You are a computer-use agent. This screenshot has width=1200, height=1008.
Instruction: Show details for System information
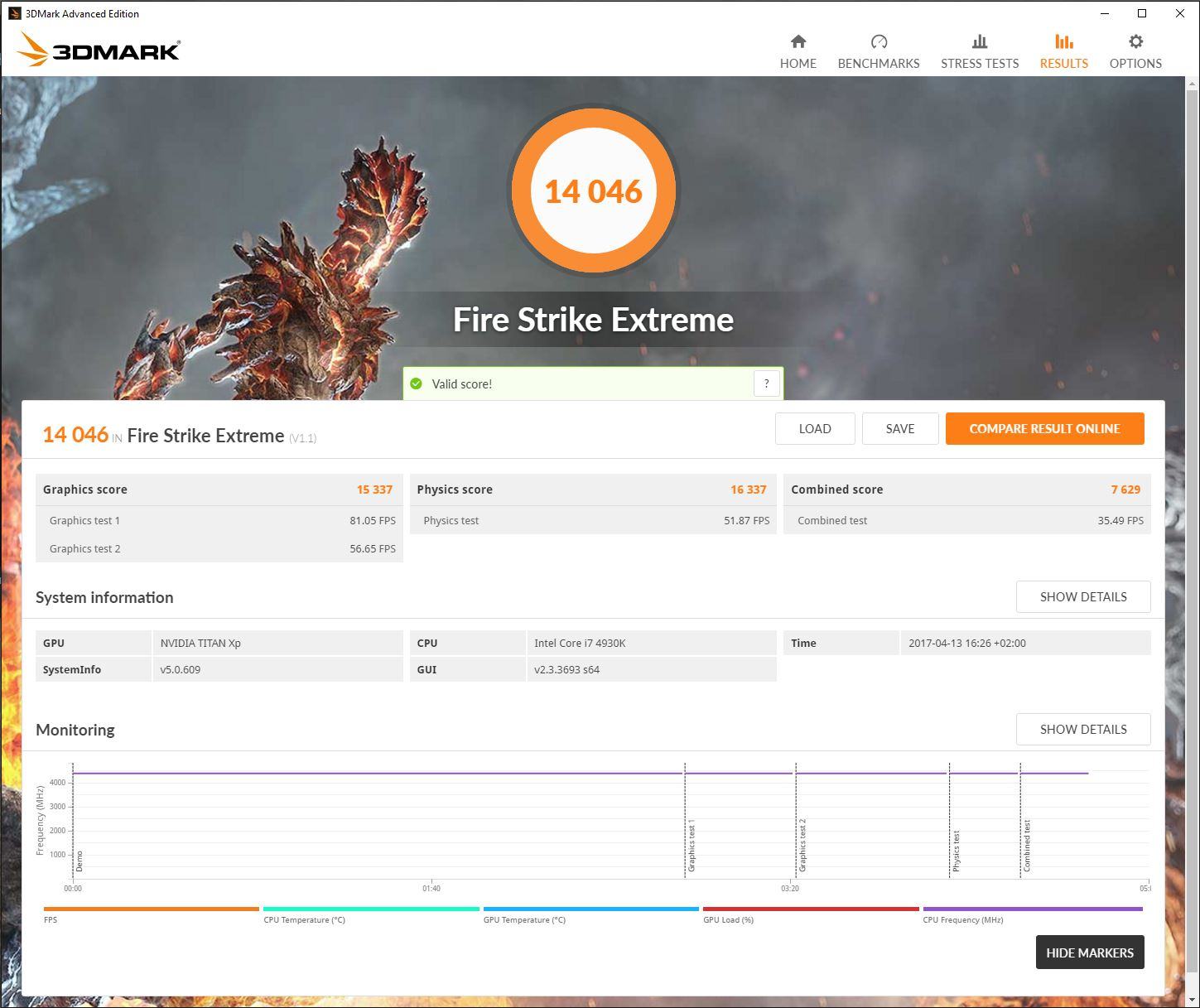1083,596
